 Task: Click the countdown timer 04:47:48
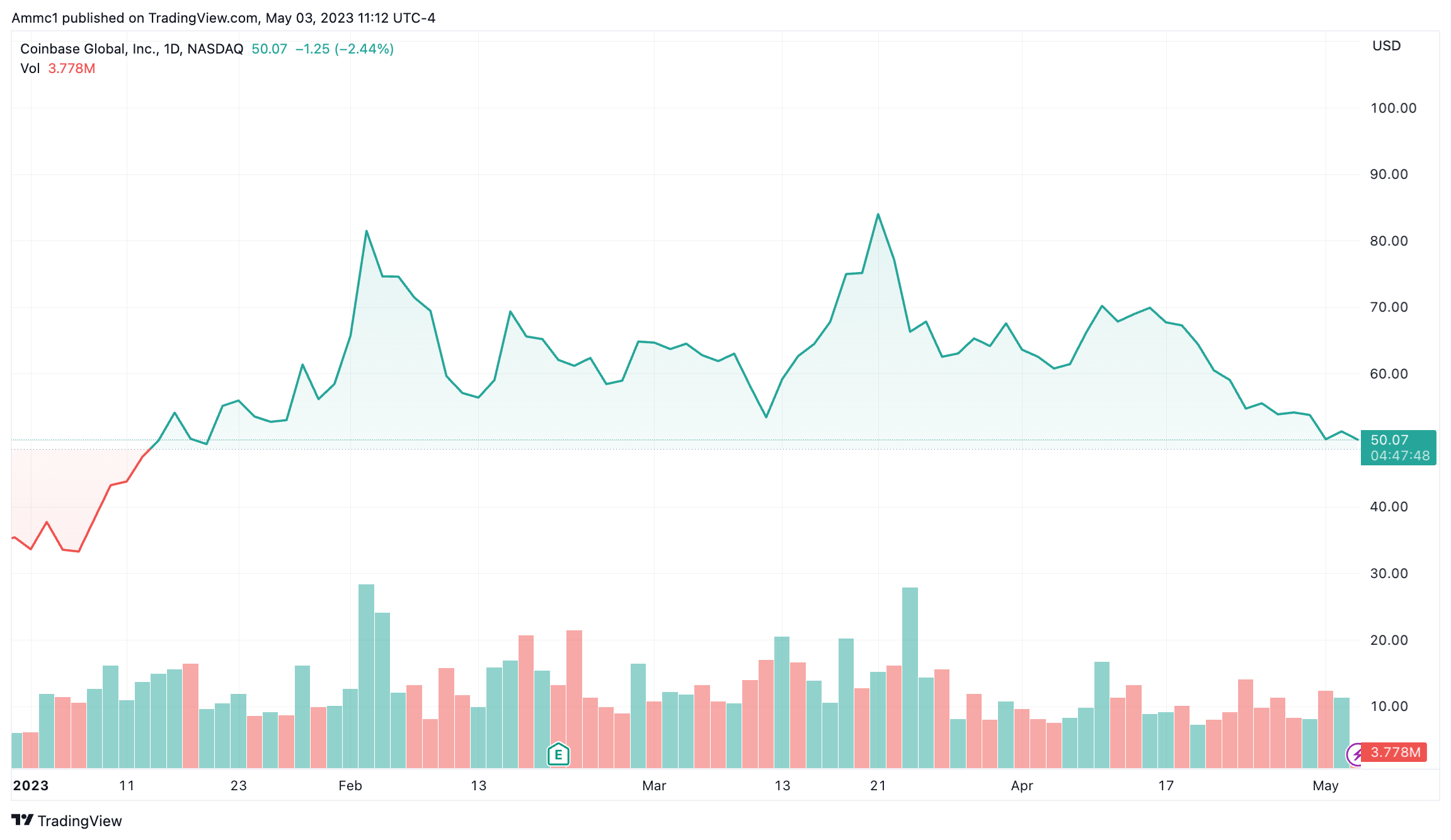[x=1400, y=455]
